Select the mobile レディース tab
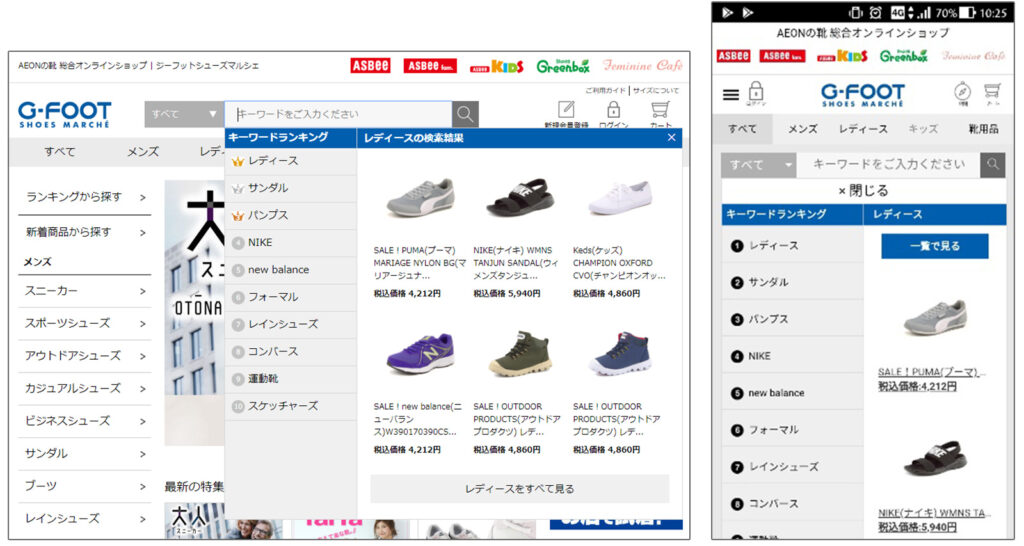Image resolution: width=1024 pixels, height=546 pixels. point(863,129)
